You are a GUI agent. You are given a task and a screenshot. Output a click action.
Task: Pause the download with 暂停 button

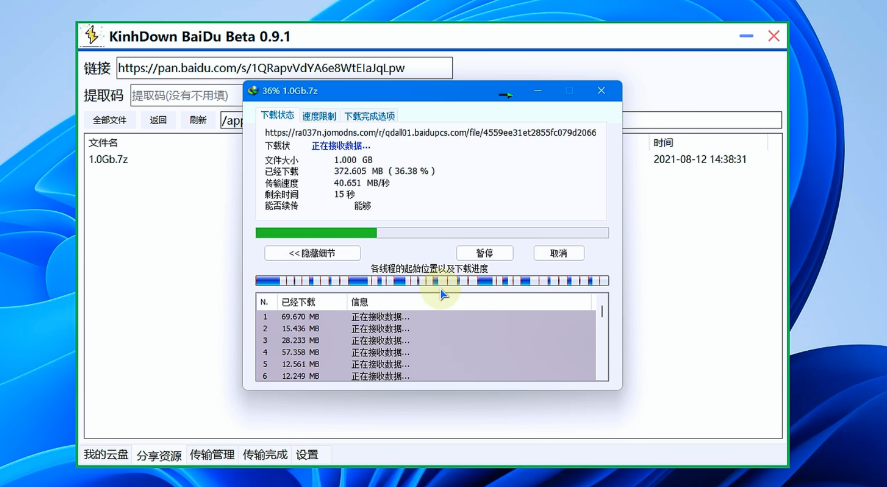tap(485, 253)
